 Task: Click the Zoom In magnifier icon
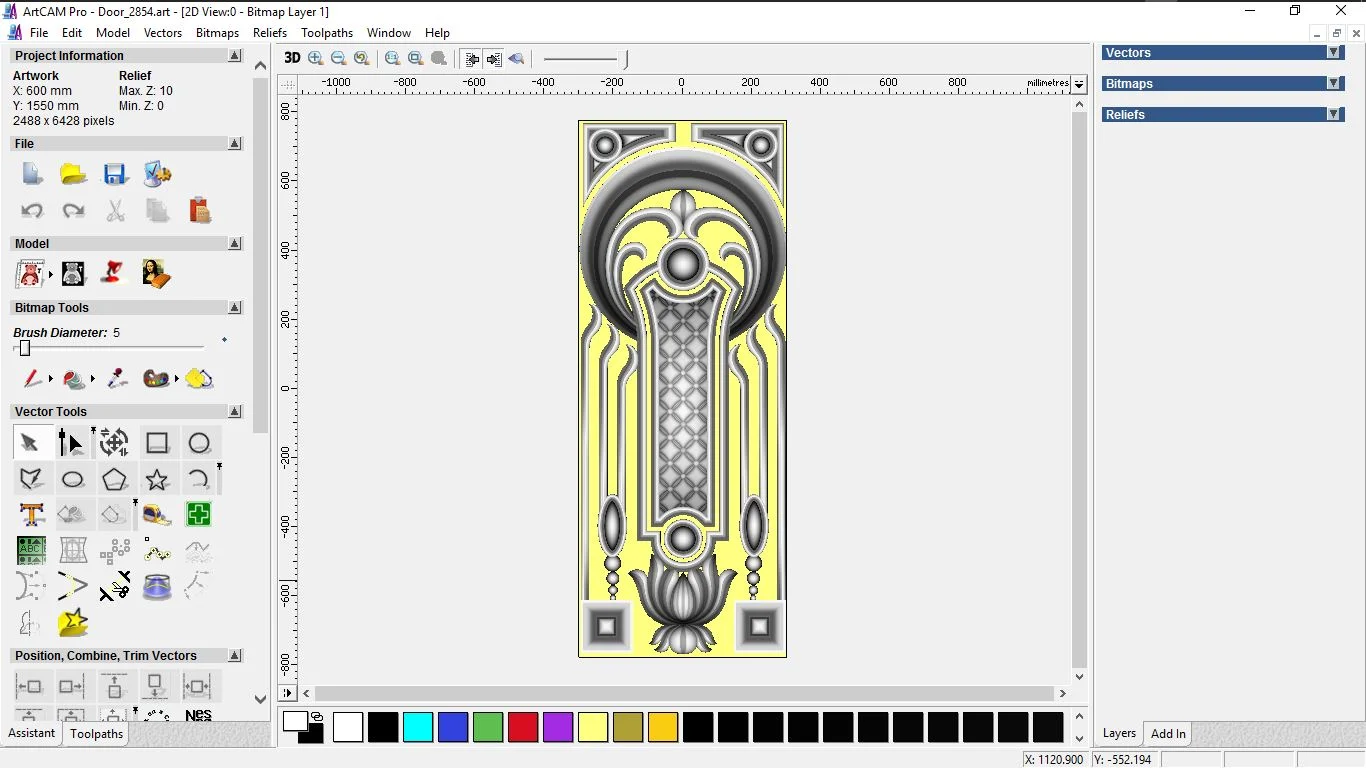click(x=316, y=59)
